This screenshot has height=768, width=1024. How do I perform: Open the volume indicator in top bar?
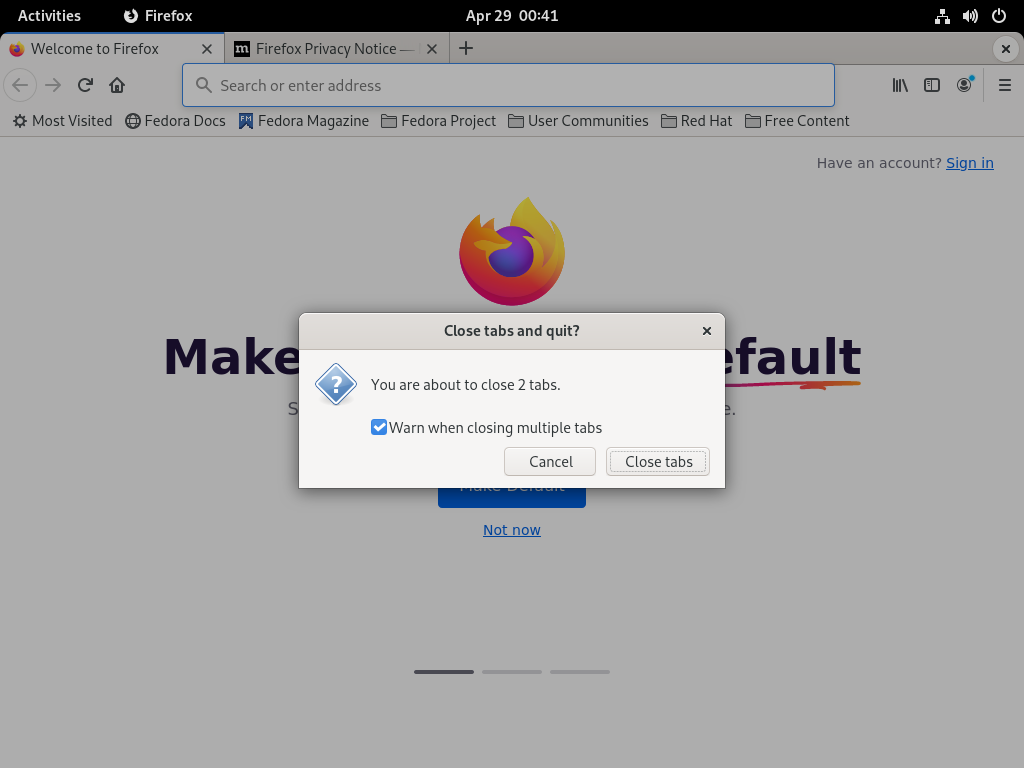[970, 16]
